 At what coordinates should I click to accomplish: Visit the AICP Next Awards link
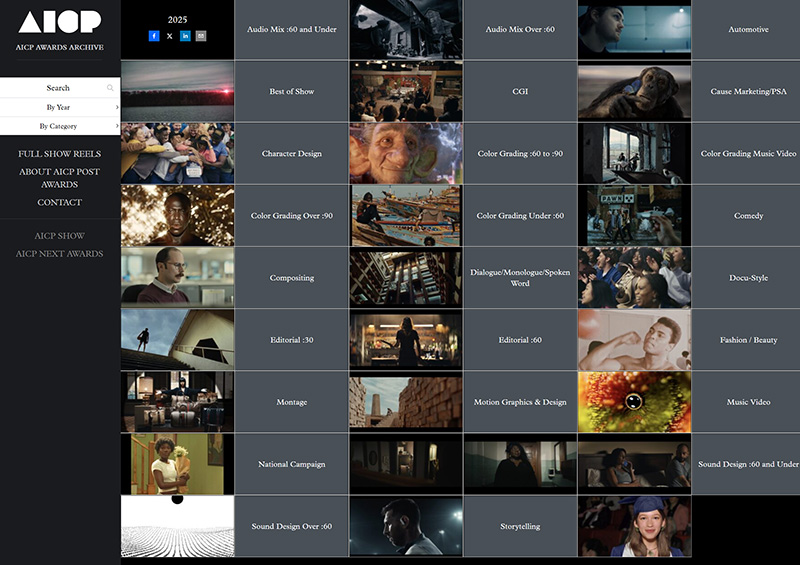tap(60, 254)
